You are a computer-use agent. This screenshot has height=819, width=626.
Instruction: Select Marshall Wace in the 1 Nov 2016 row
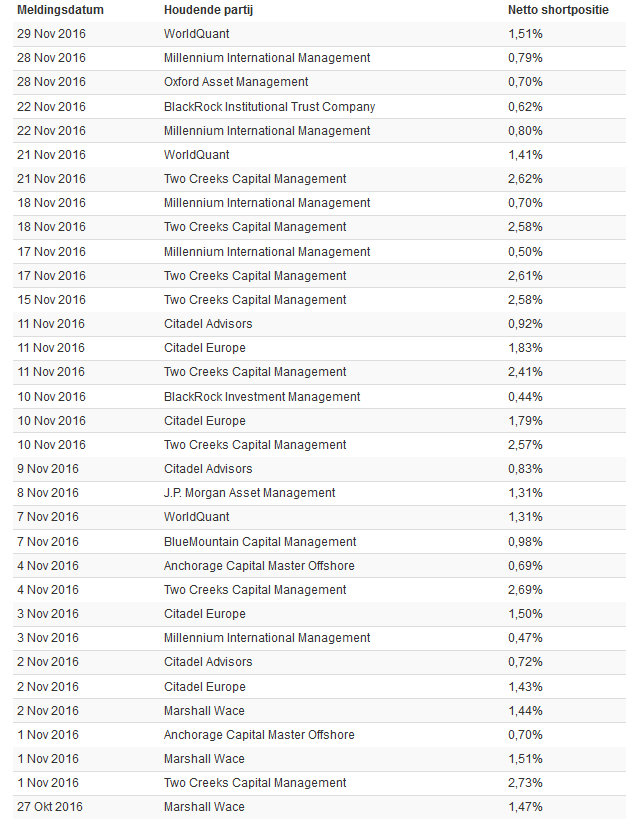click(x=204, y=759)
